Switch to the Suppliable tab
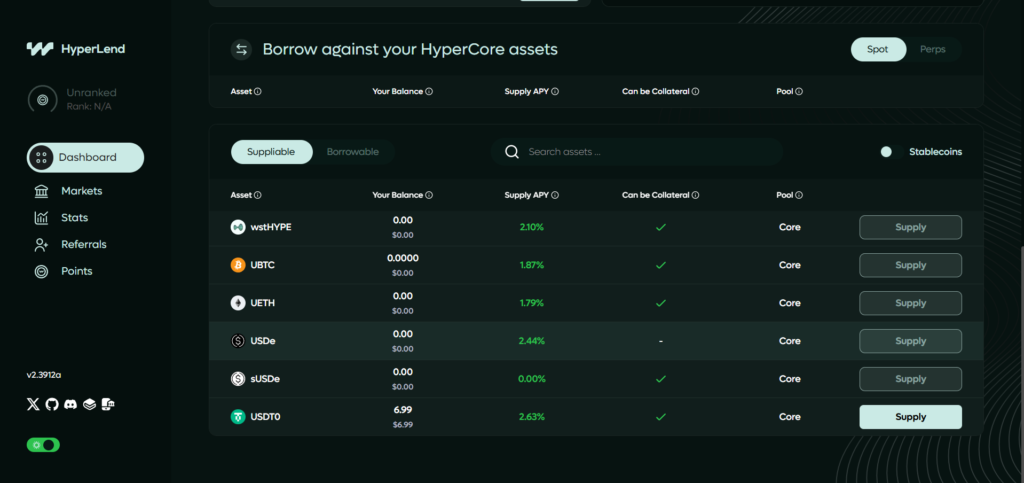 pyautogui.click(x=271, y=152)
